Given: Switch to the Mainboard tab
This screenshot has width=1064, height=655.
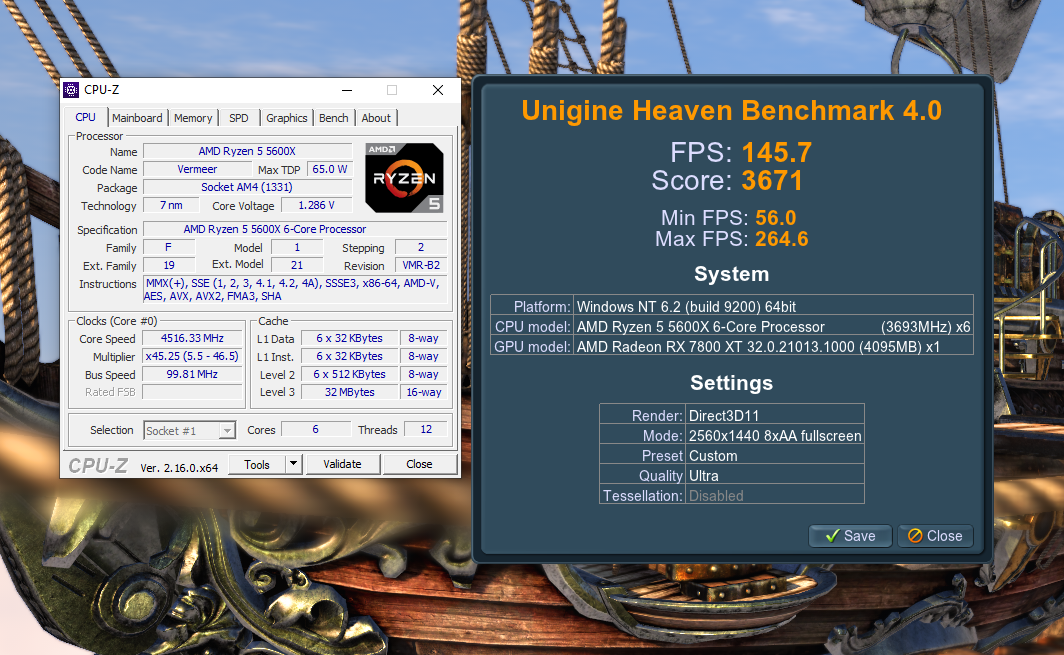Looking at the screenshot, I should pyautogui.click(x=137, y=118).
